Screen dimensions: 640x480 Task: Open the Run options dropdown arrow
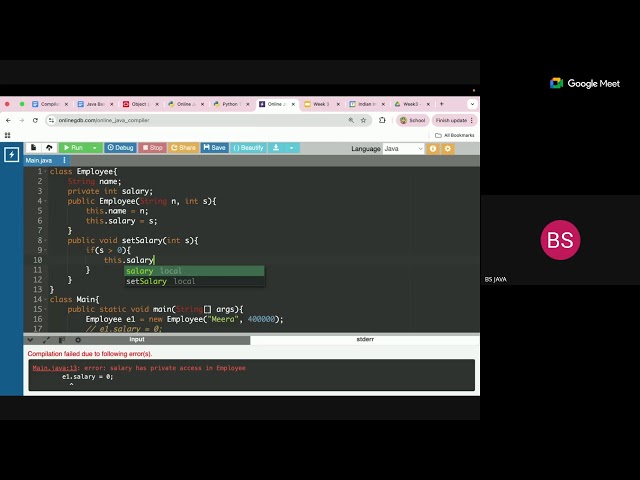pyautogui.click(x=95, y=148)
